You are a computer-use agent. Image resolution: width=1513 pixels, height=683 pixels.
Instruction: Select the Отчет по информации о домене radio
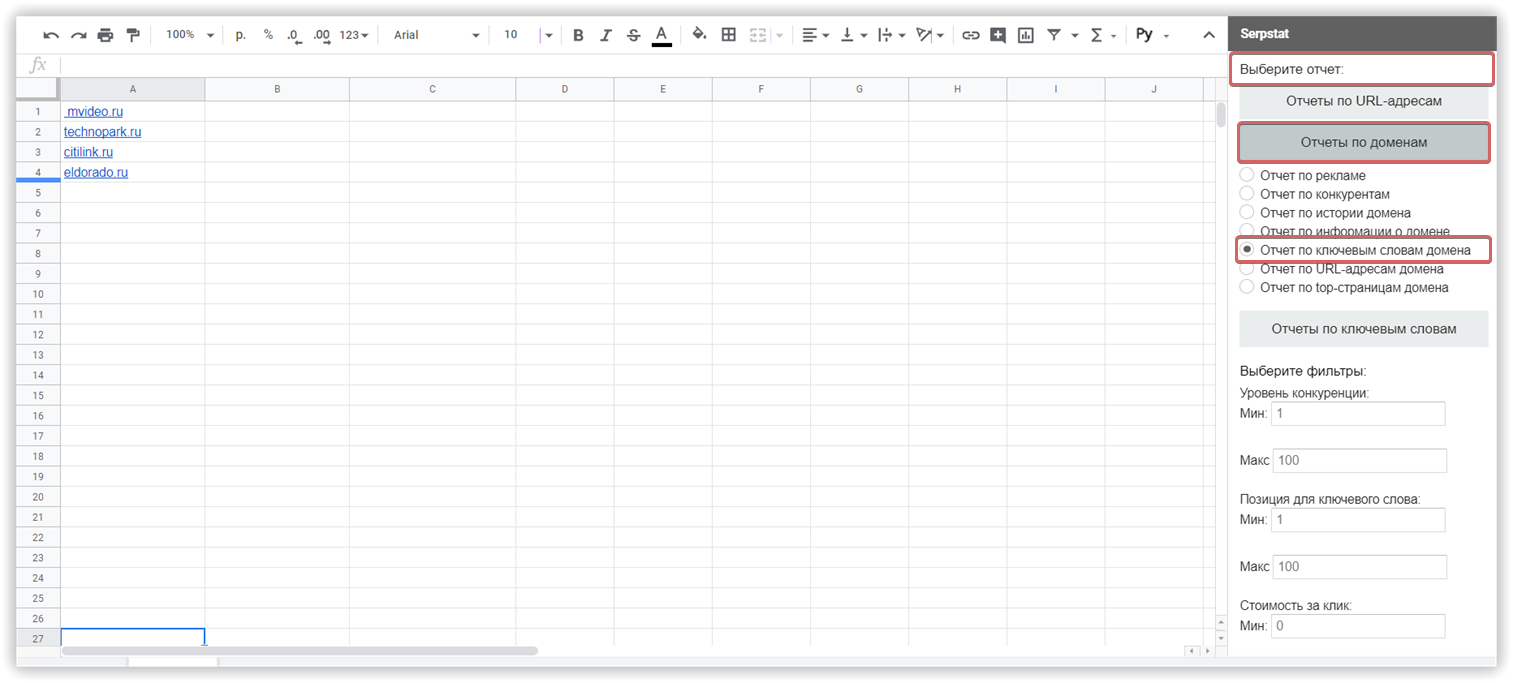pyautogui.click(x=1247, y=231)
